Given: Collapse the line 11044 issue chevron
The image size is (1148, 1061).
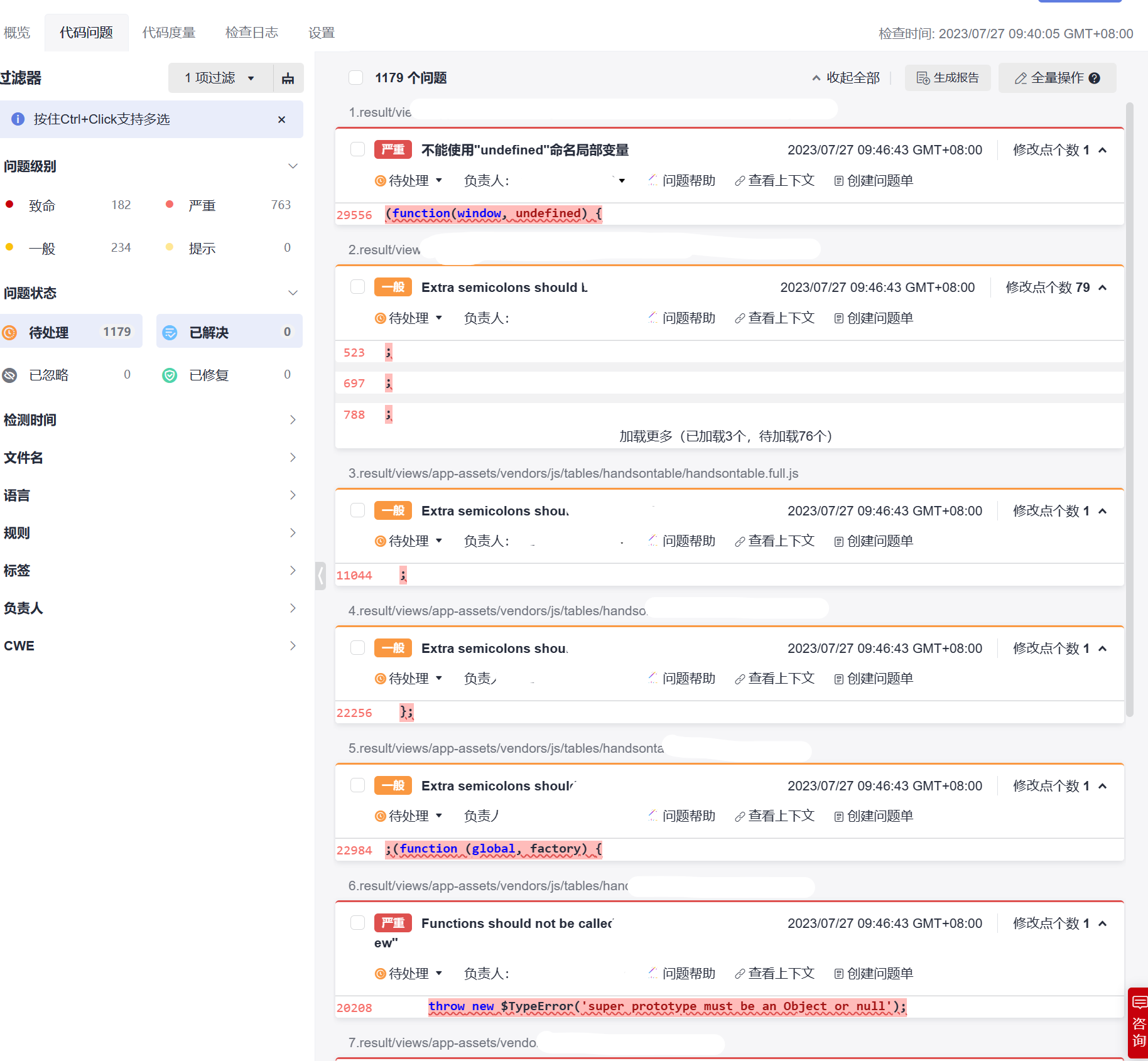Looking at the screenshot, I should point(1103,511).
